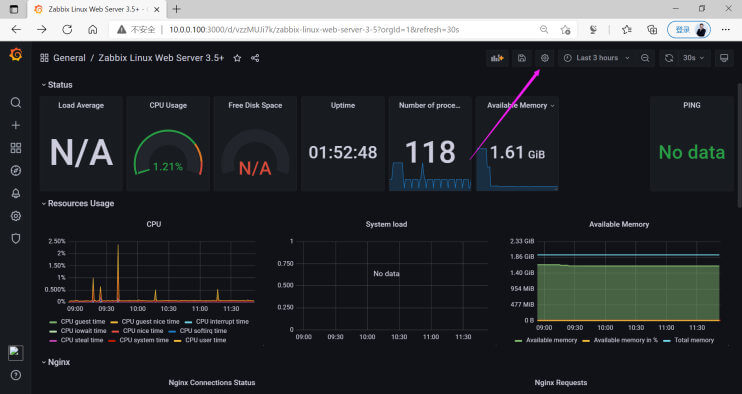Open Load Average panel title menu

click(81, 105)
